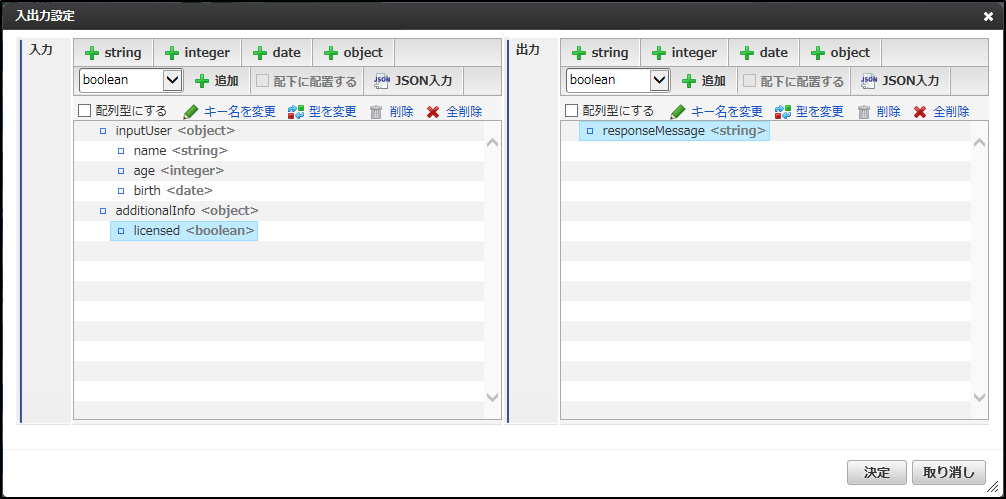
Task: Click the additionalInfo node square icon
Action: point(103,211)
